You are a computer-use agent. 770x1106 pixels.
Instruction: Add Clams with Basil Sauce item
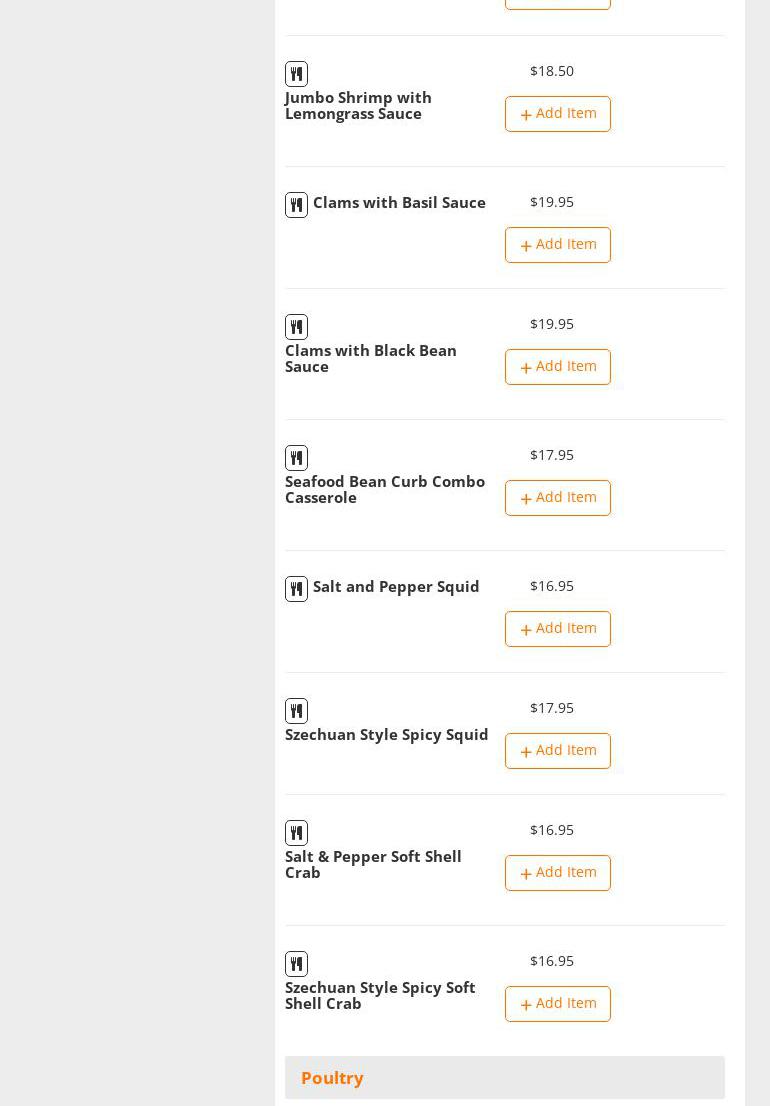pos(557,245)
